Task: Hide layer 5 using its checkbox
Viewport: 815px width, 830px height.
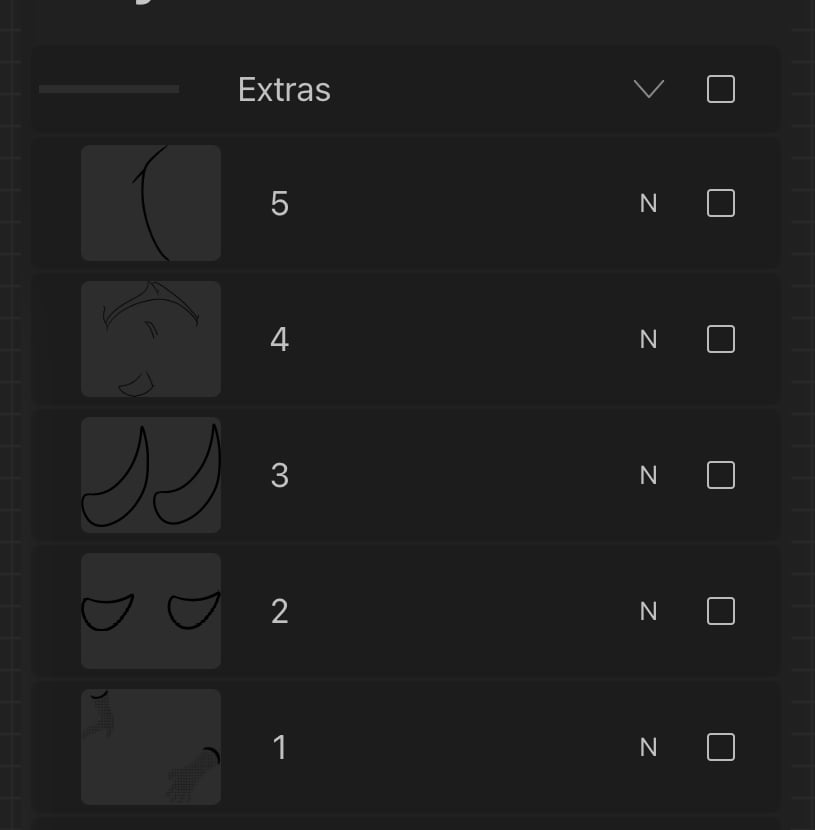Action: pos(720,204)
